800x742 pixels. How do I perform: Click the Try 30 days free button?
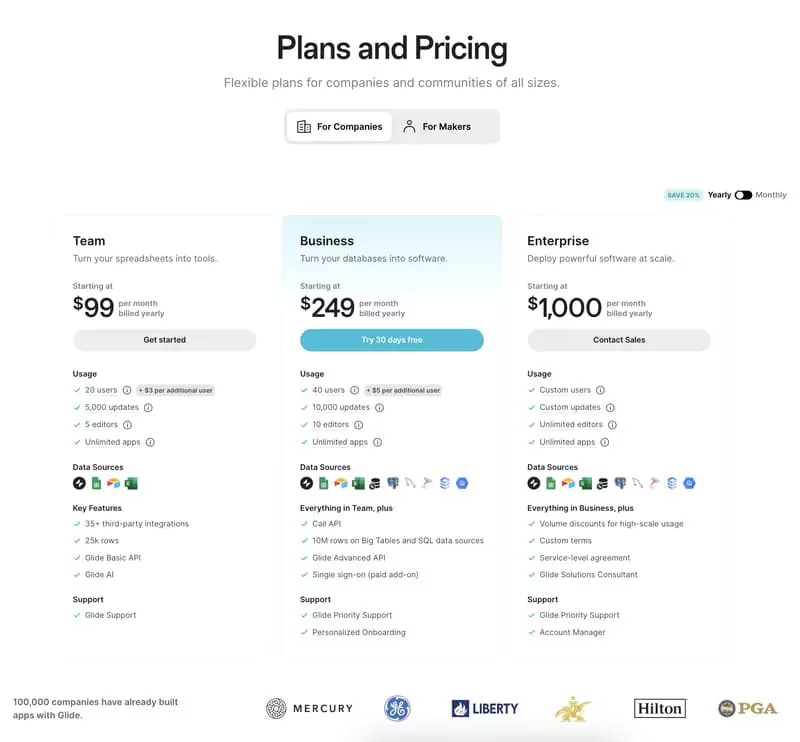[392, 340]
